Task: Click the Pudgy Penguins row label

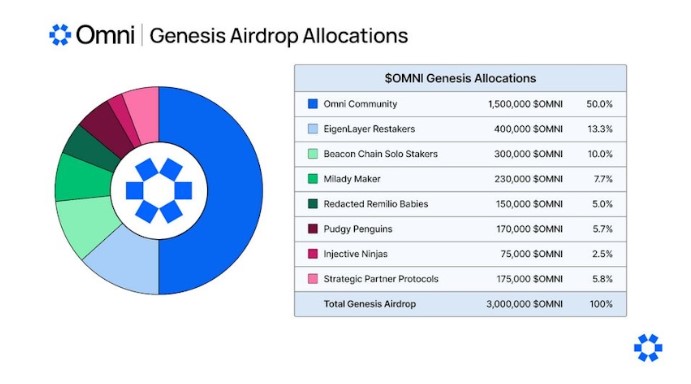Action: (358, 229)
